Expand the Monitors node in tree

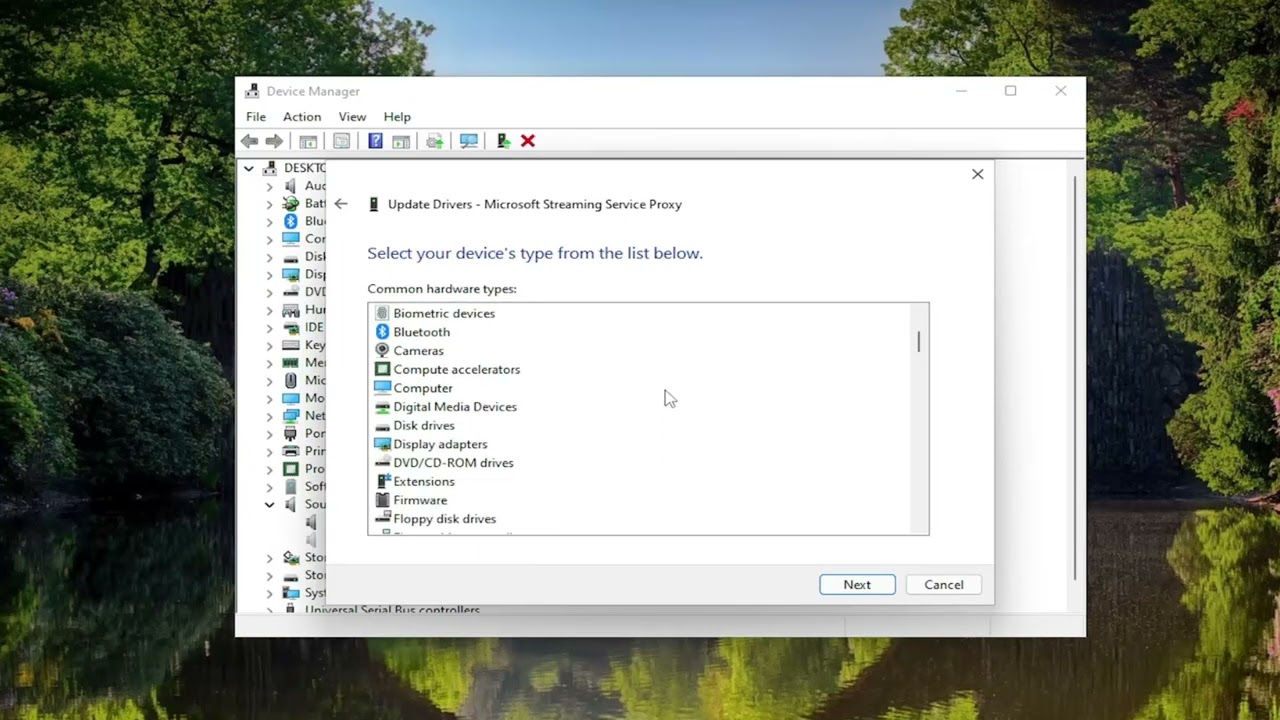click(x=269, y=398)
